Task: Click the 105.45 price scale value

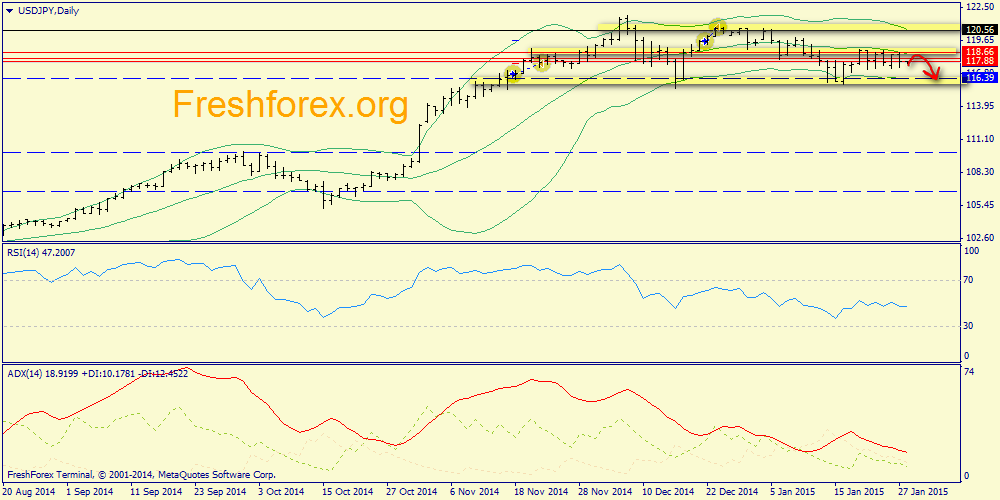Action: tap(981, 205)
